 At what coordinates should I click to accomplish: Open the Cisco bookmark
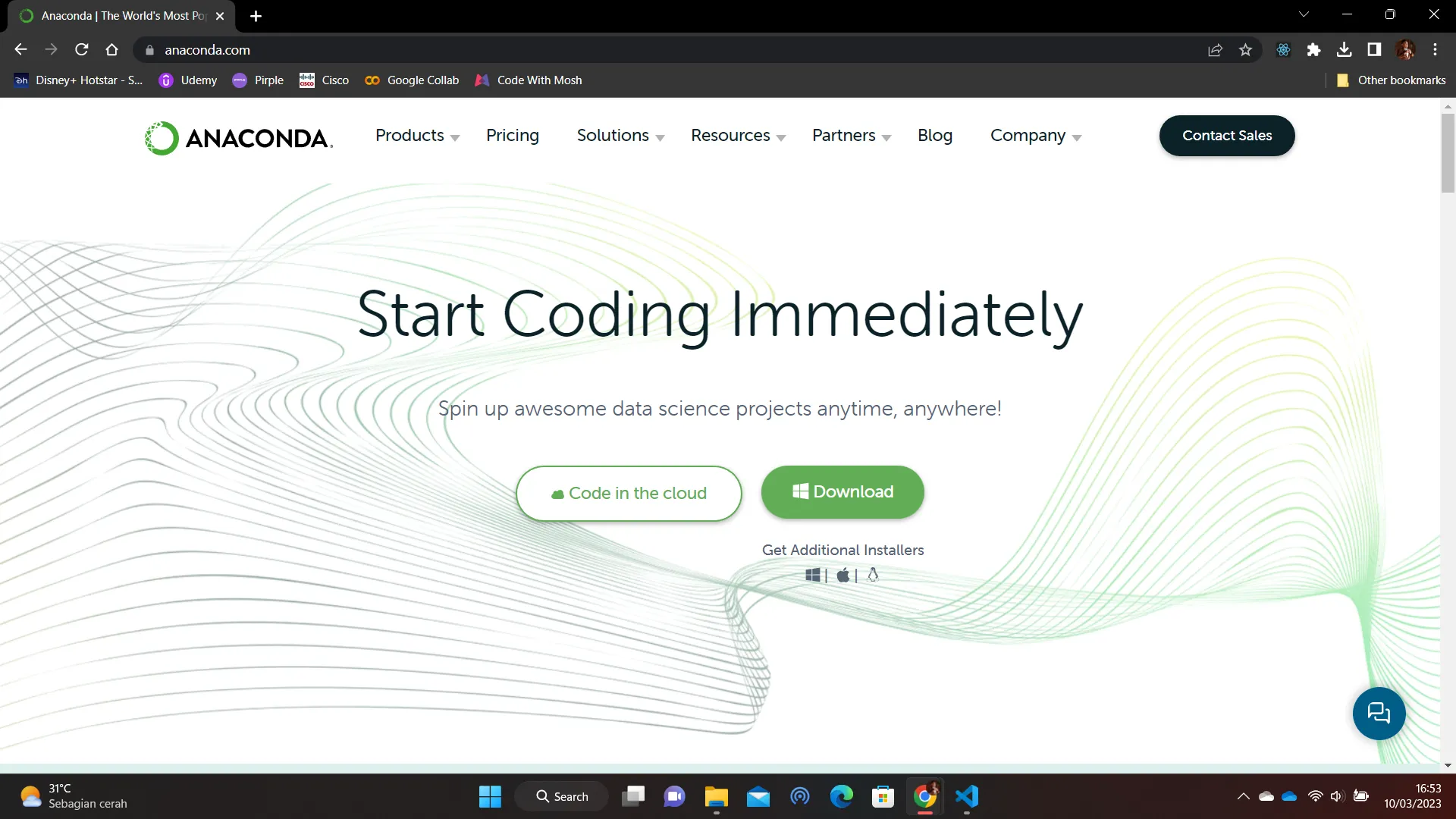tap(324, 80)
